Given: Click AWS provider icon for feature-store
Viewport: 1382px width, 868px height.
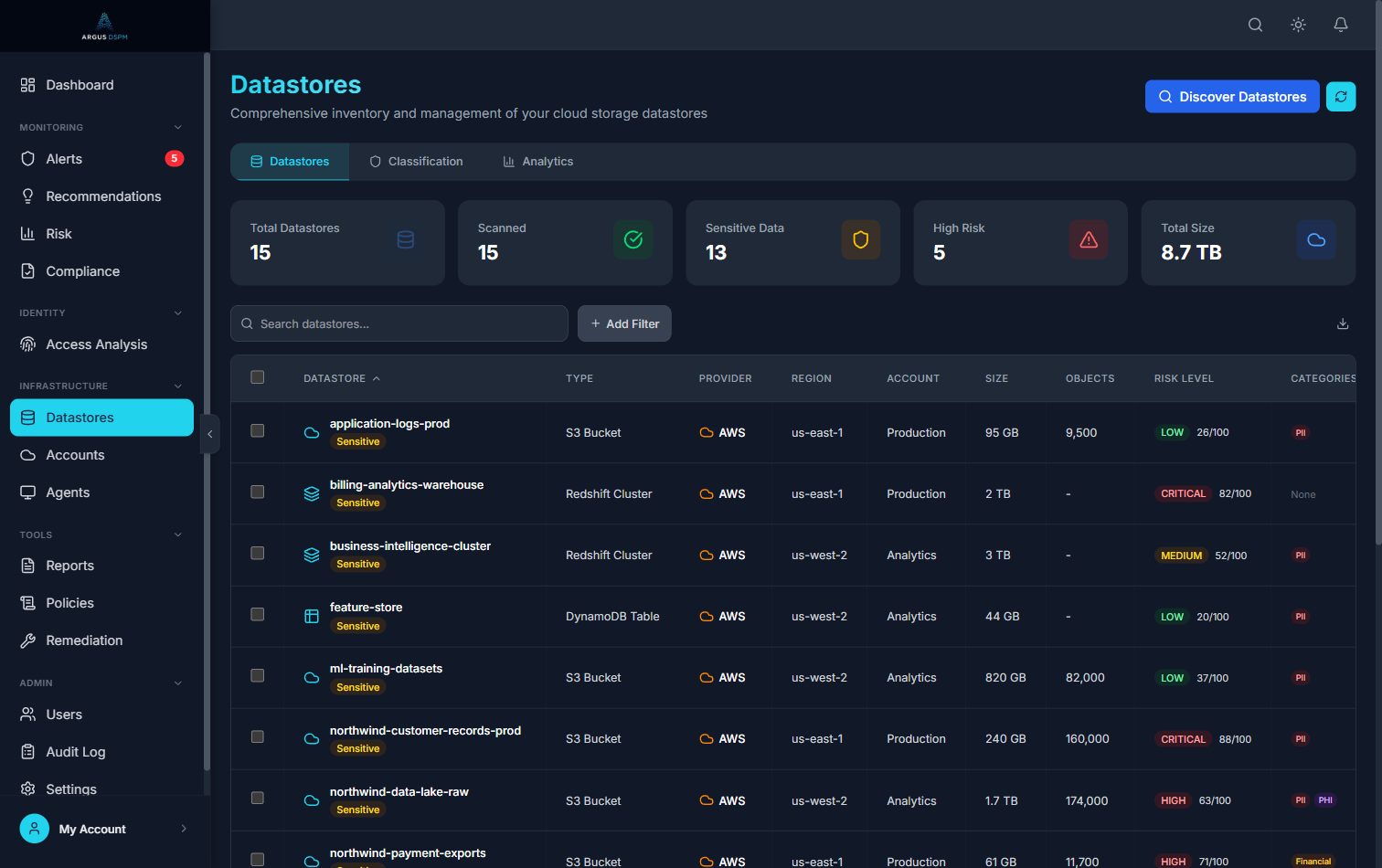Looking at the screenshot, I should (x=706, y=616).
